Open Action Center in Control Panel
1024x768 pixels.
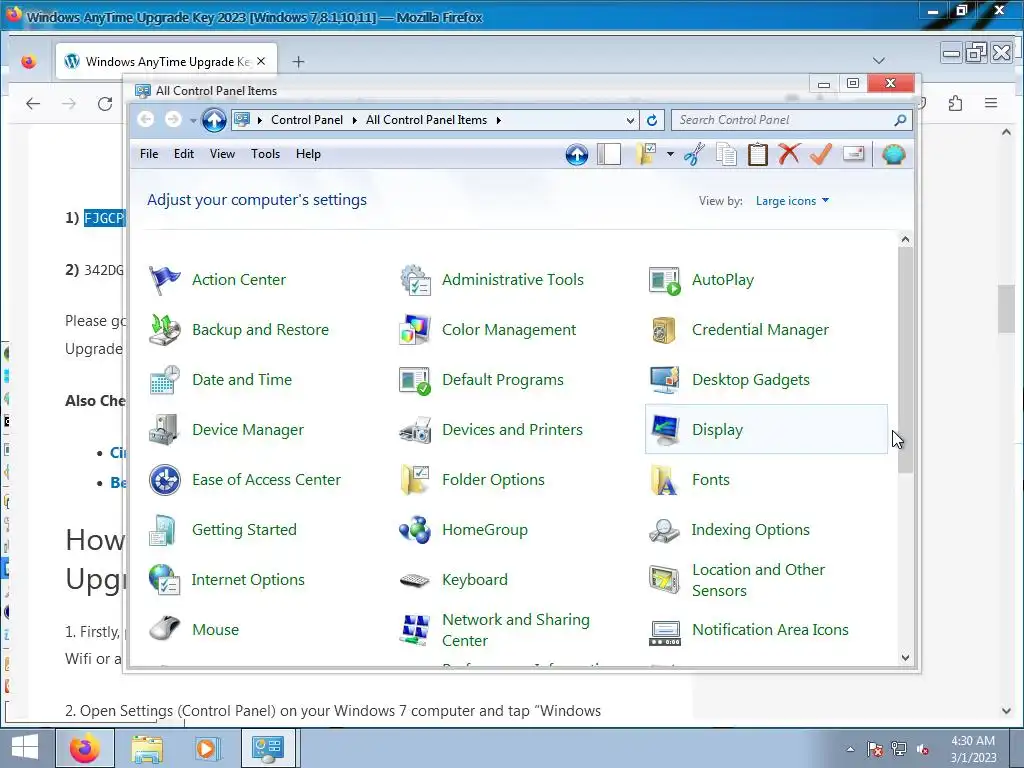tap(217, 280)
